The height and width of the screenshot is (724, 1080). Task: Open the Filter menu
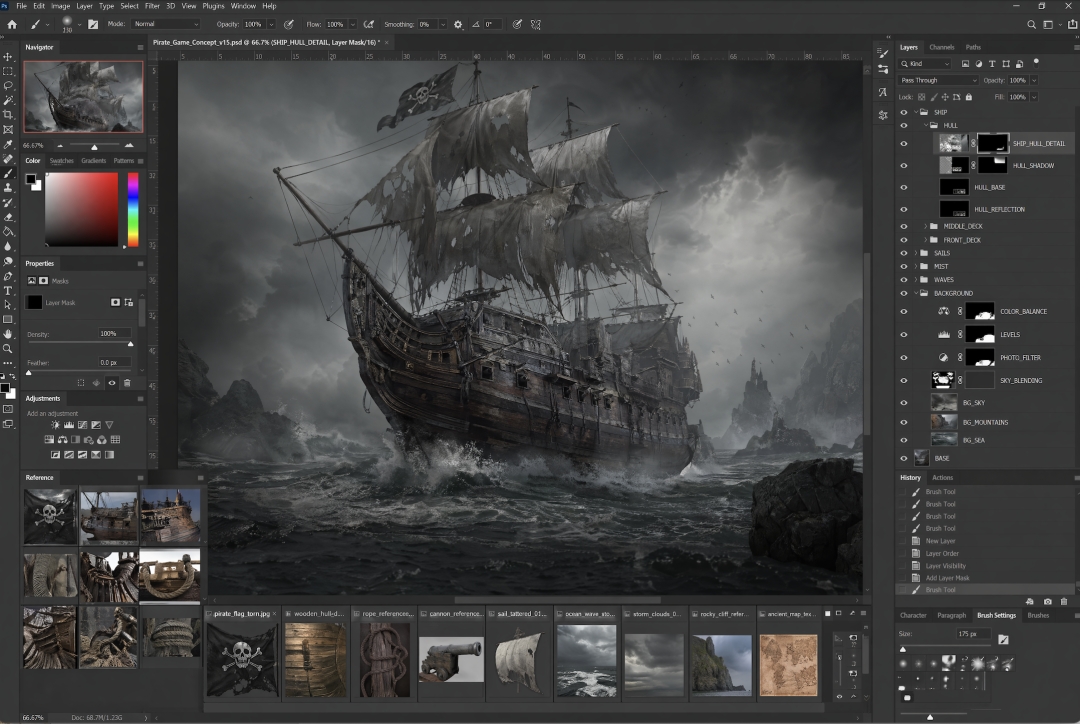point(152,6)
